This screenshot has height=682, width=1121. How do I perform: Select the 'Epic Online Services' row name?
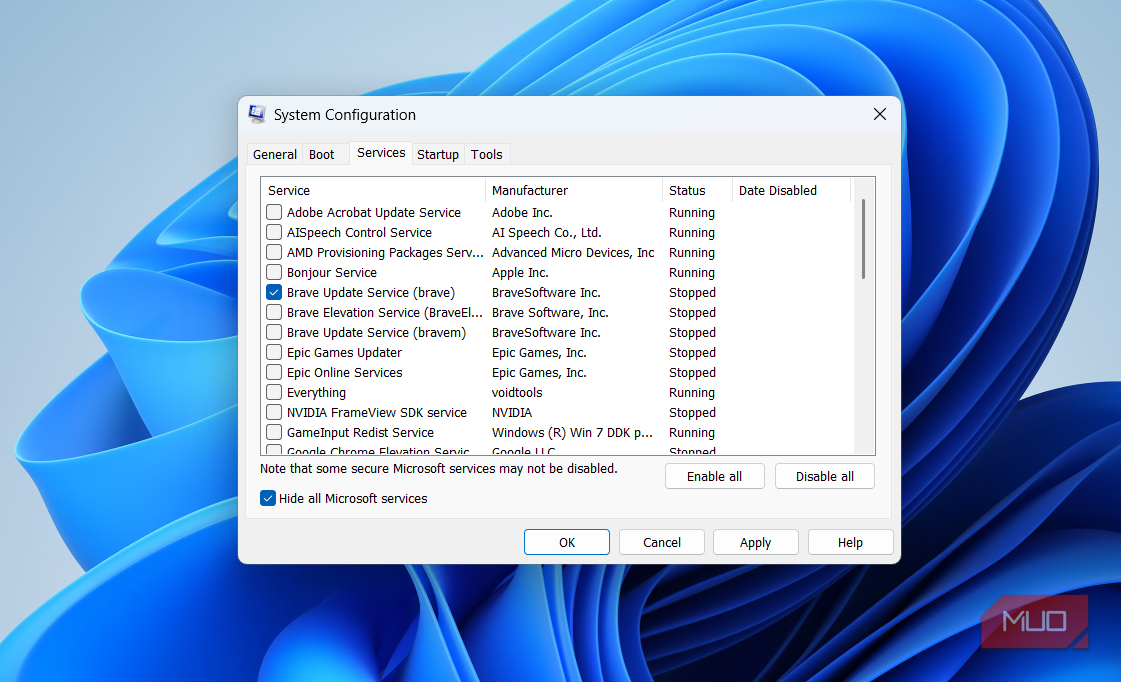pos(345,372)
